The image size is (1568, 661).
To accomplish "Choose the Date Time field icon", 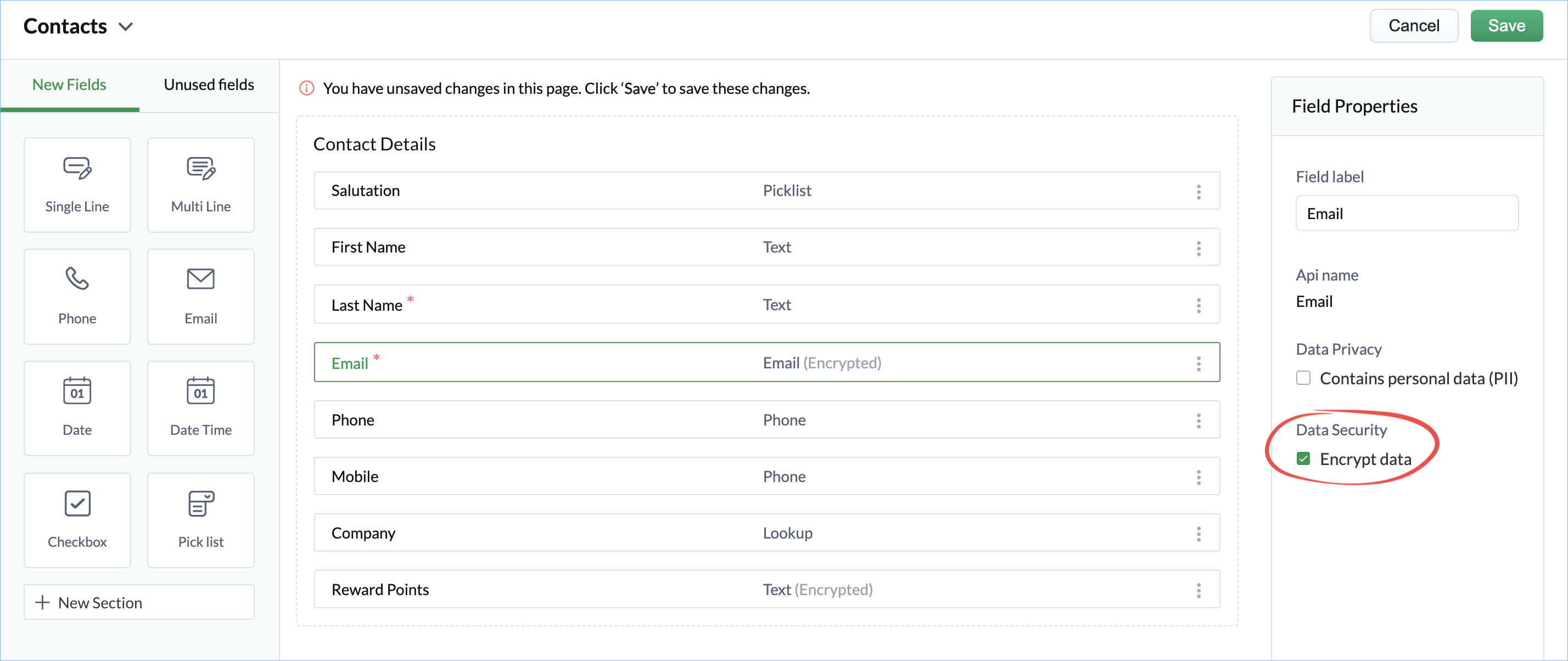I will click(x=201, y=390).
